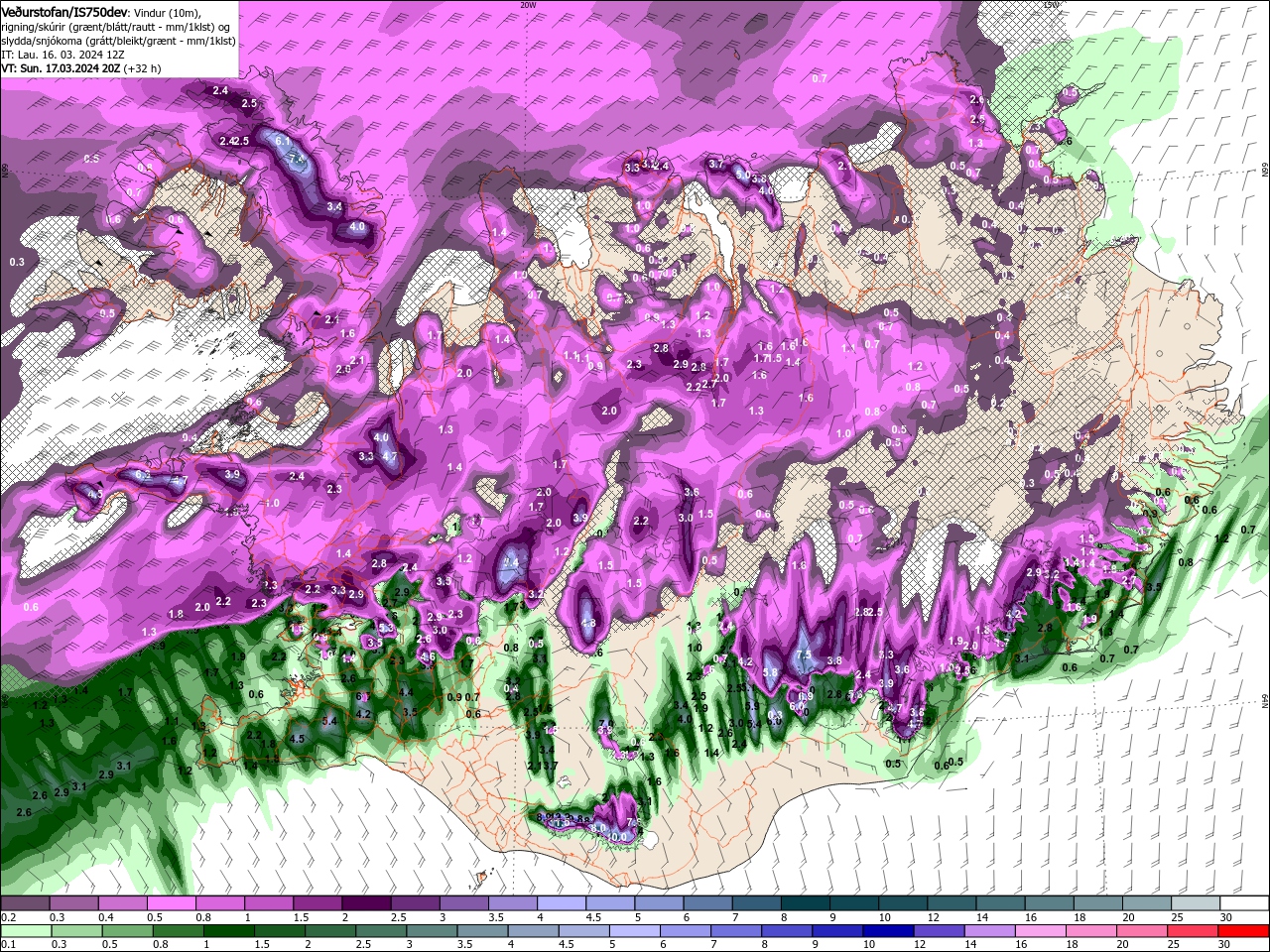Click the 4.0 value below the 3.4 in the northwest
The width and height of the screenshot is (1270, 952).
point(357,226)
